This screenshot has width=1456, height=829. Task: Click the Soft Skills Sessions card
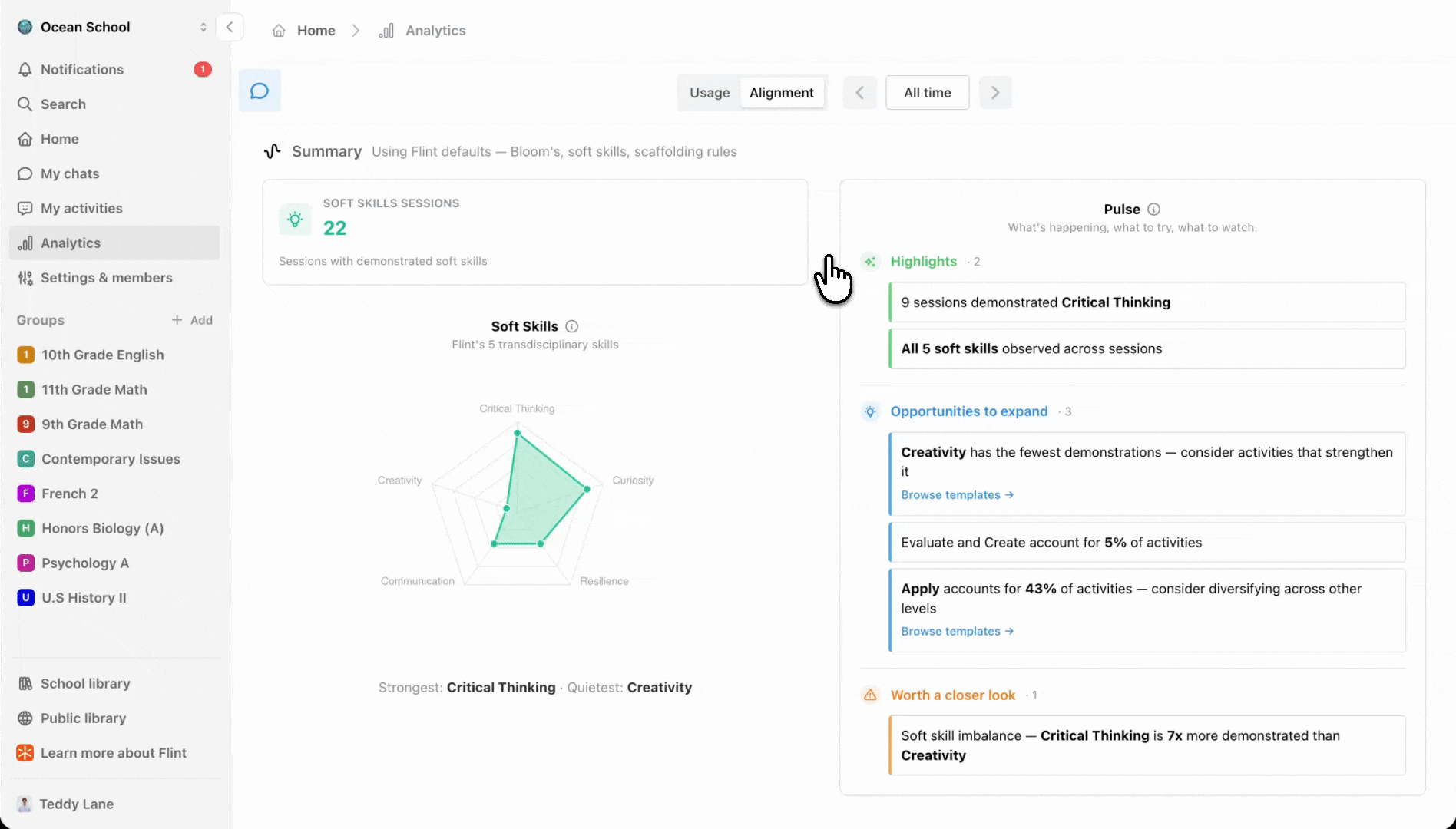(535, 233)
